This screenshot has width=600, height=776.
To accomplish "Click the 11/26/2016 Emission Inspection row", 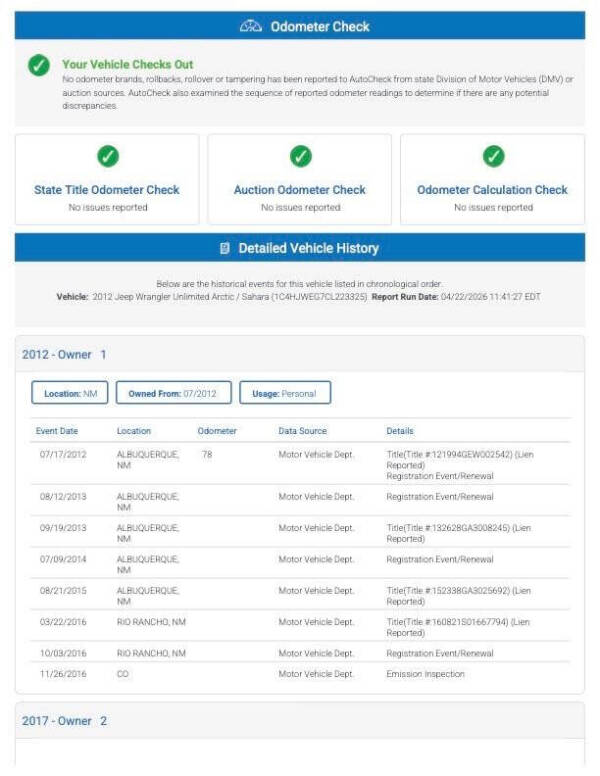I will [300, 674].
